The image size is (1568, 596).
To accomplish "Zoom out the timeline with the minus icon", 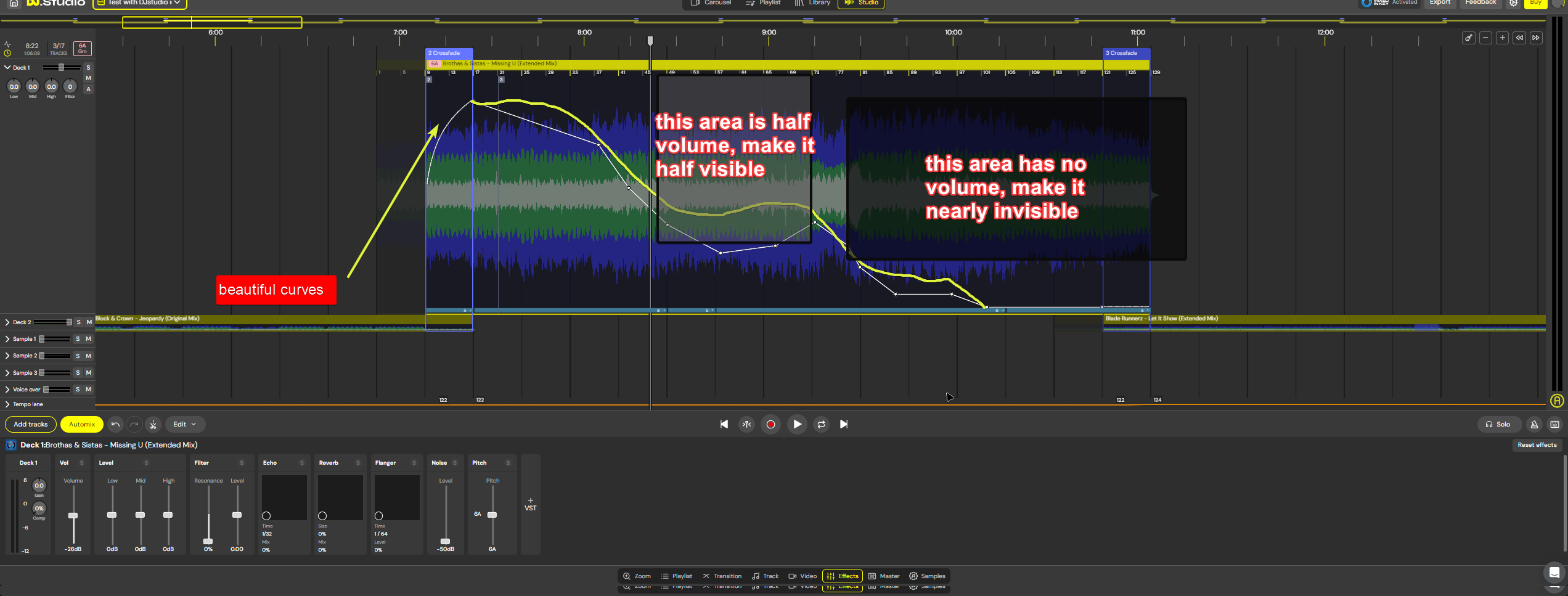I will [1485, 38].
